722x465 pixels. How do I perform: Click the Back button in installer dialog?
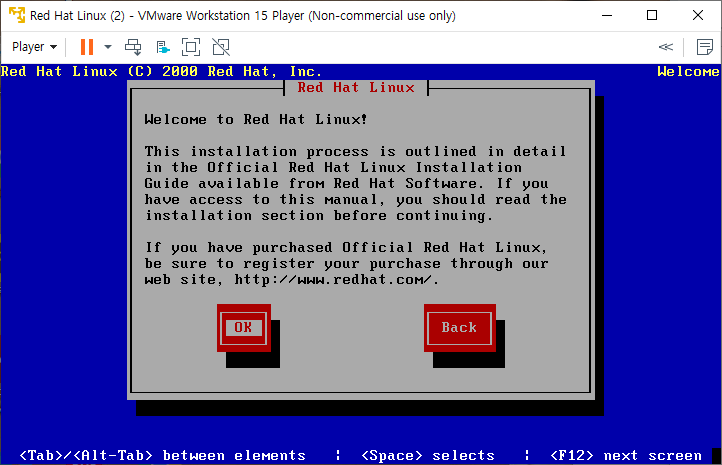tap(460, 328)
